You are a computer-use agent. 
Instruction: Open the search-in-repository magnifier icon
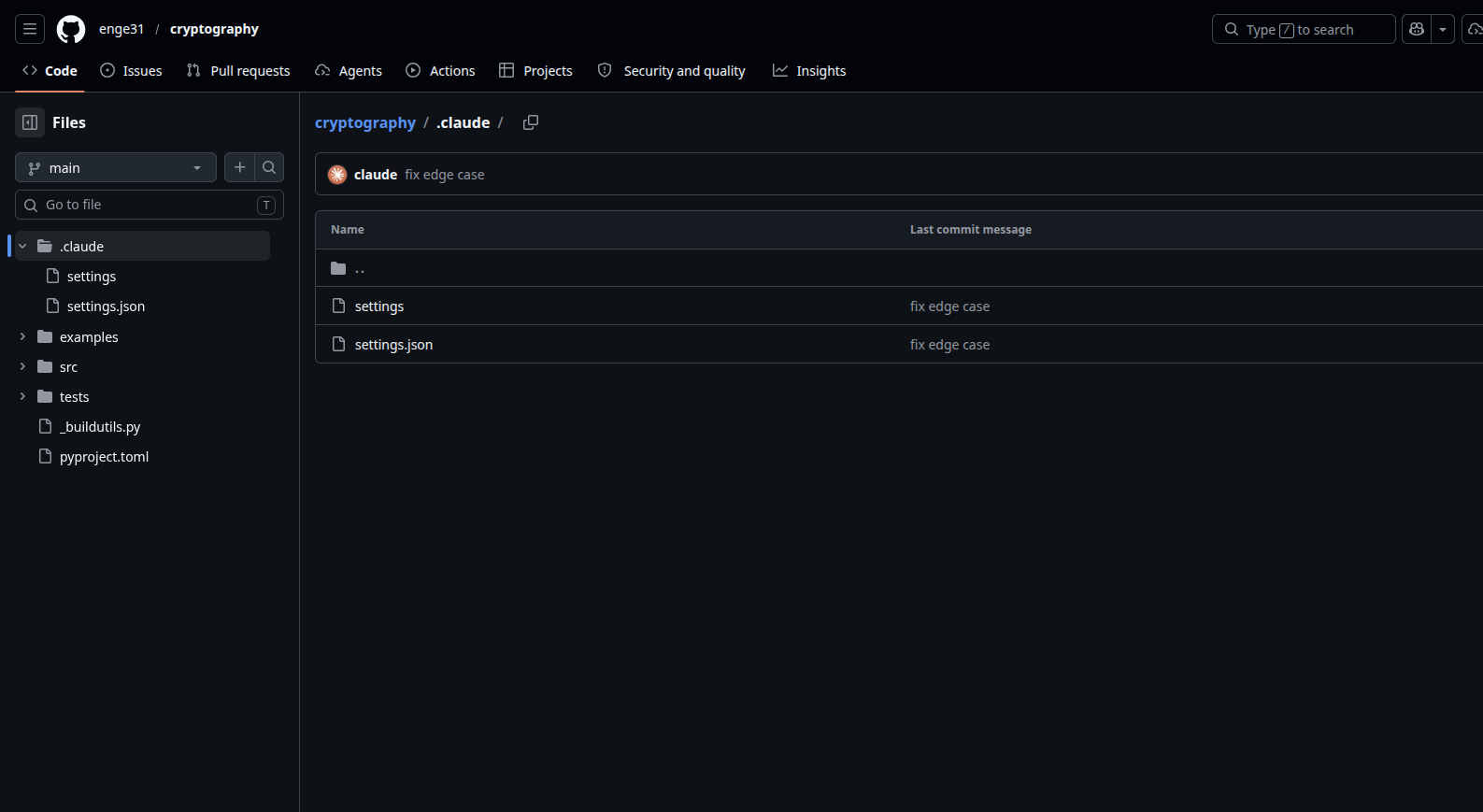click(x=269, y=167)
